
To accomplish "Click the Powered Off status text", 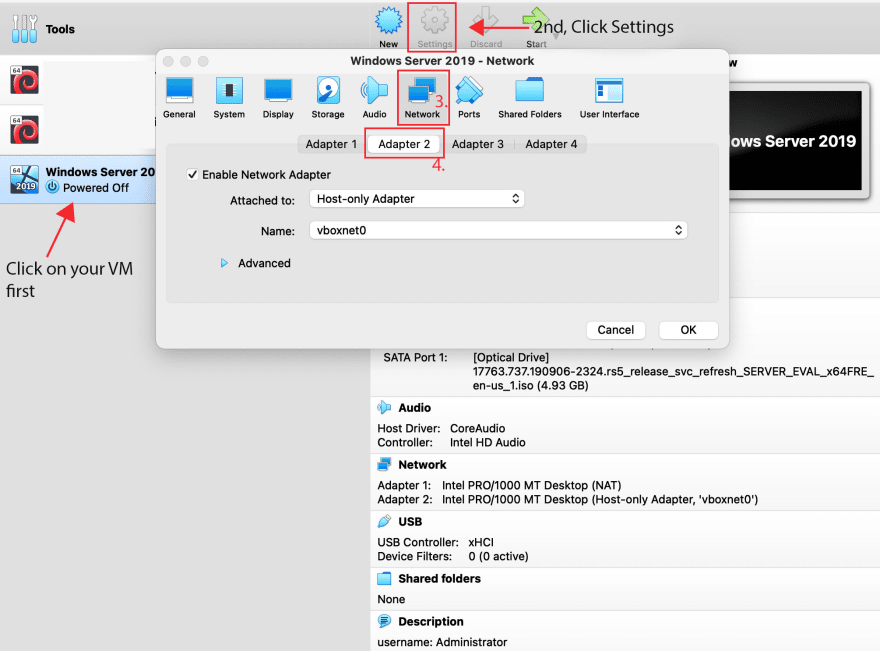I will tap(96, 188).
